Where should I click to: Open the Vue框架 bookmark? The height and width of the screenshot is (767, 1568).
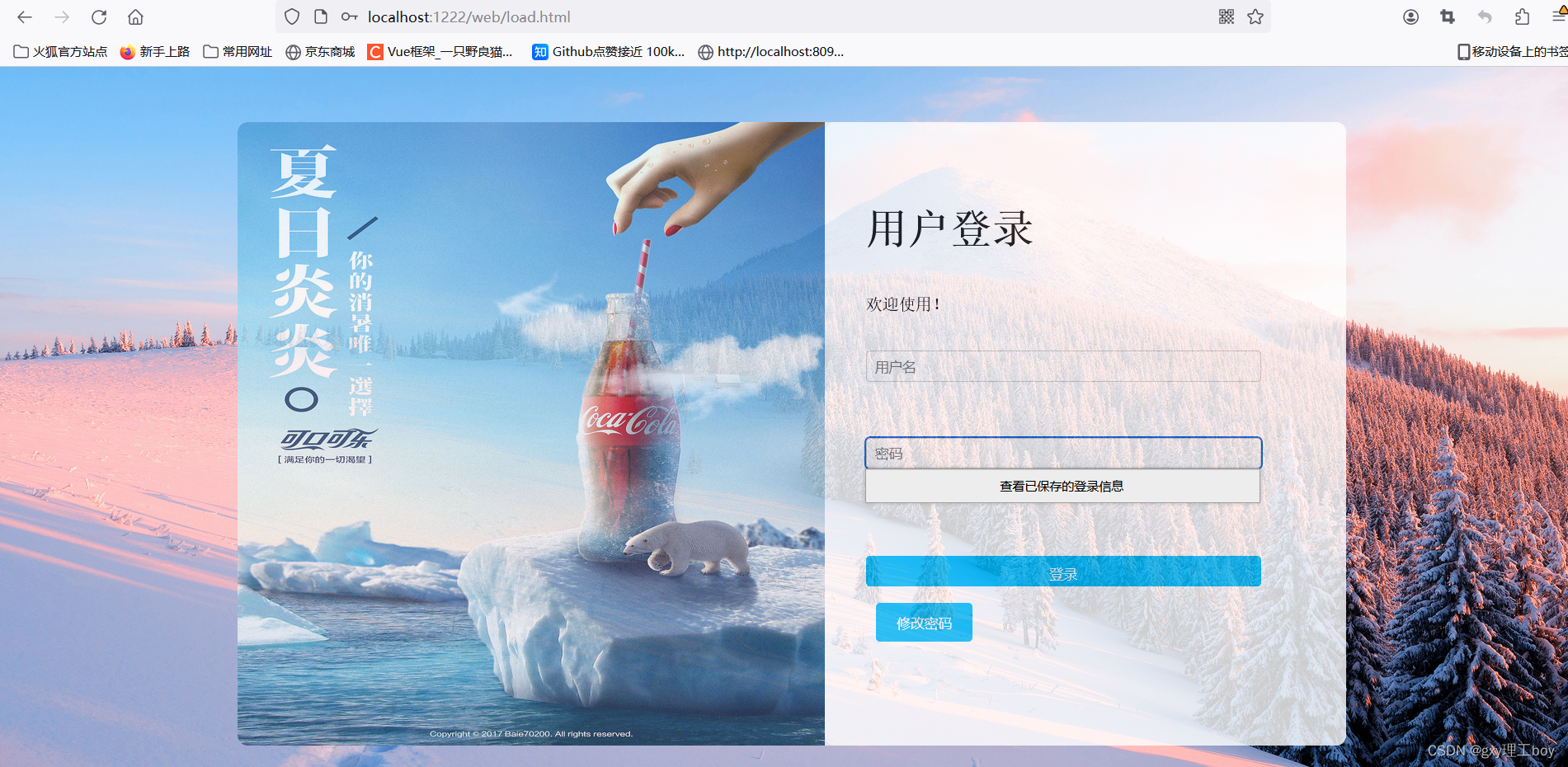440,51
